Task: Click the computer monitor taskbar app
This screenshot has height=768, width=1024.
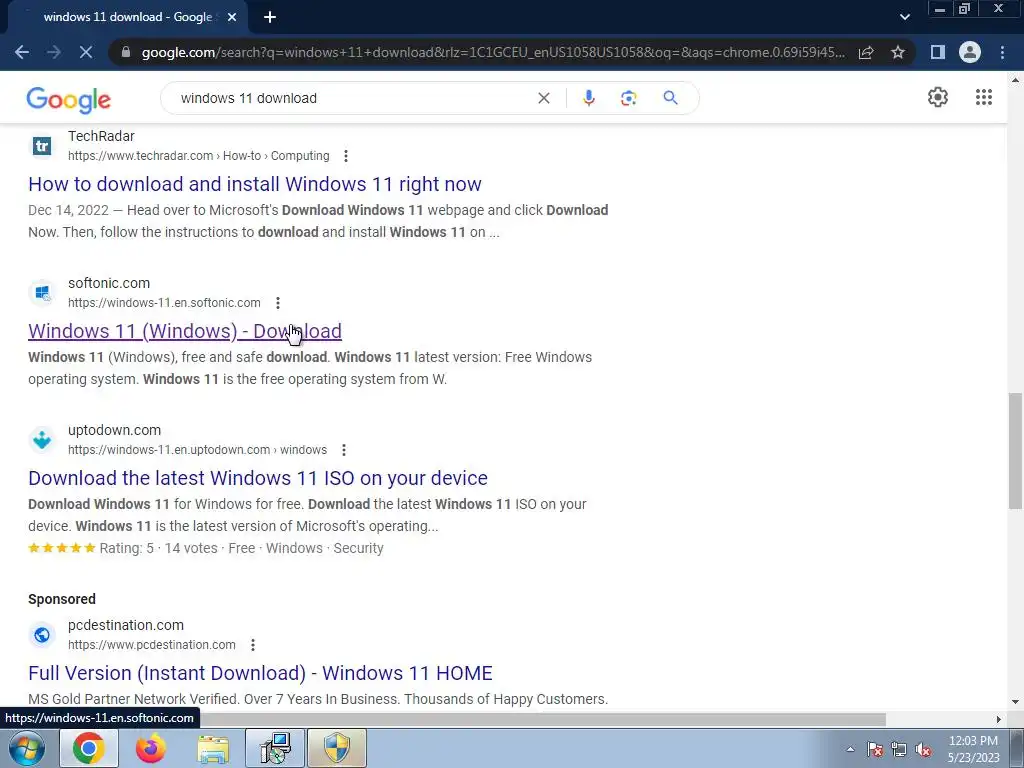Action: coord(275,748)
